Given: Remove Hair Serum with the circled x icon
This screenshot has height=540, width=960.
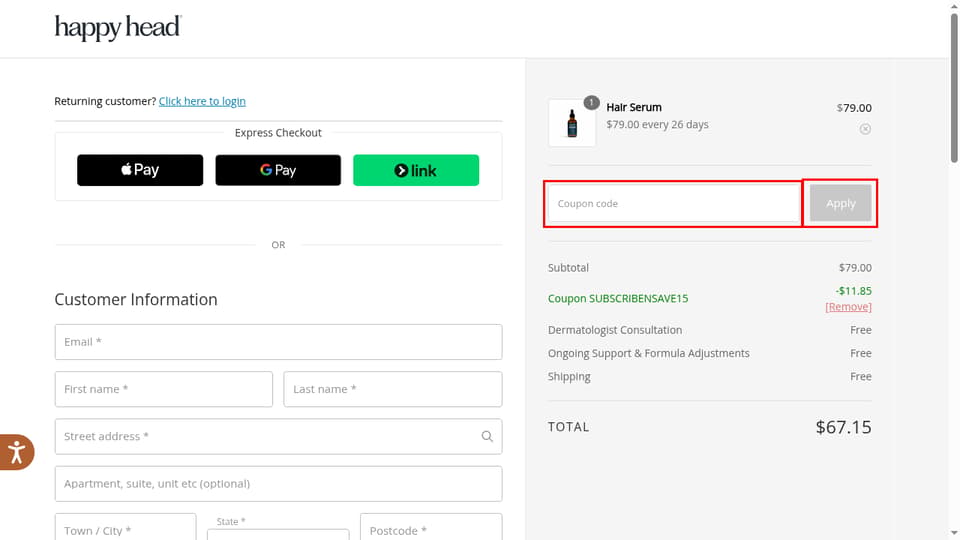Looking at the screenshot, I should point(865,129).
